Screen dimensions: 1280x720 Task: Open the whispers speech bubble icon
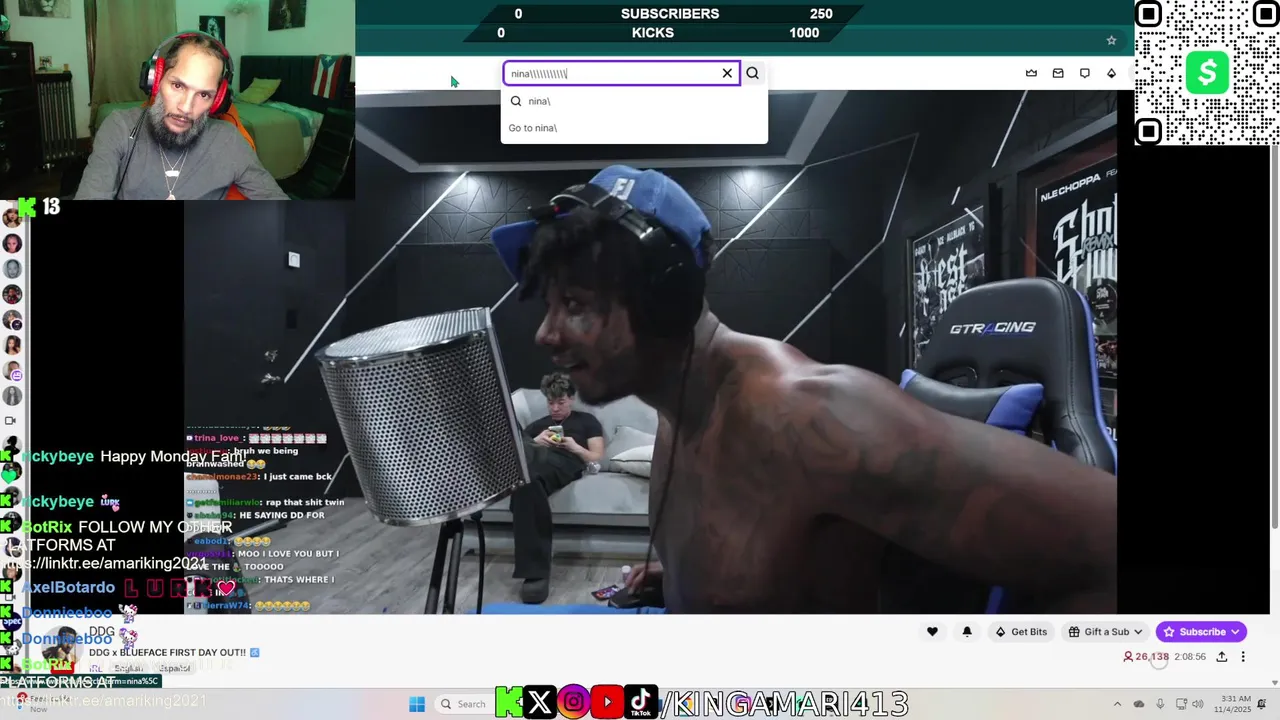(x=1084, y=73)
